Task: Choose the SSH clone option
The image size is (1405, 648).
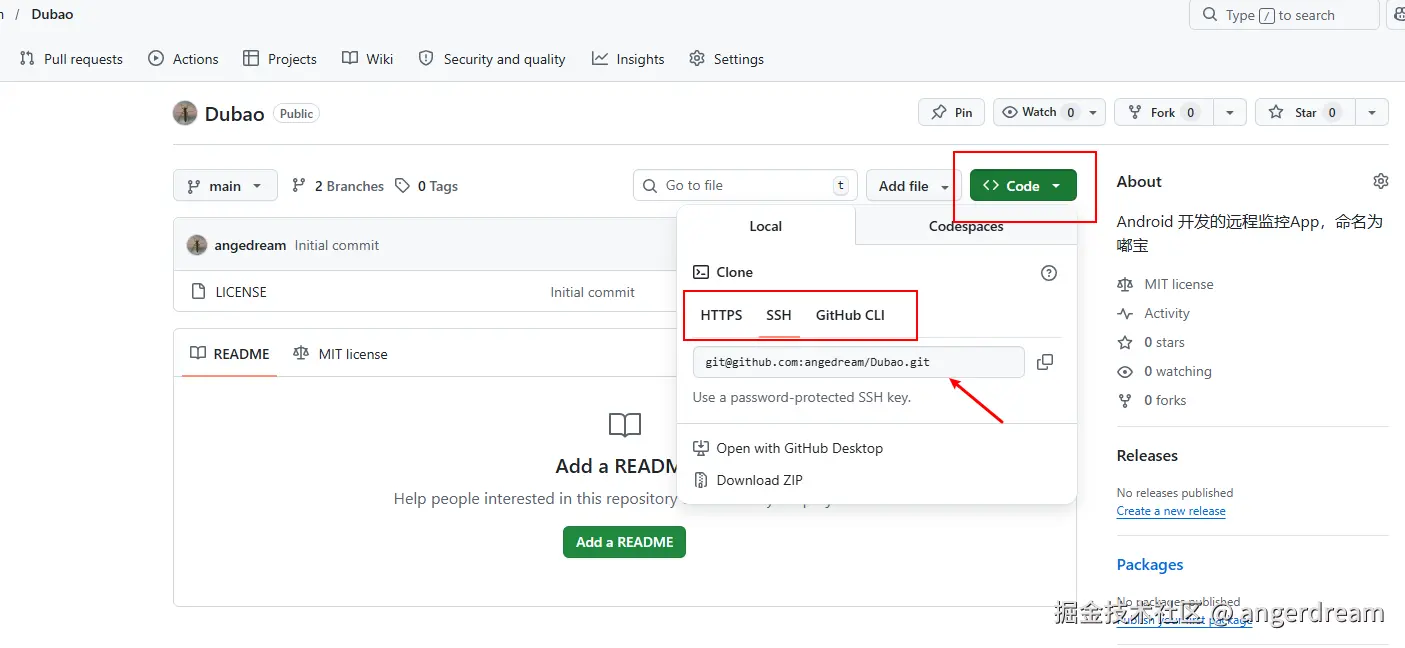Action: coord(779,315)
